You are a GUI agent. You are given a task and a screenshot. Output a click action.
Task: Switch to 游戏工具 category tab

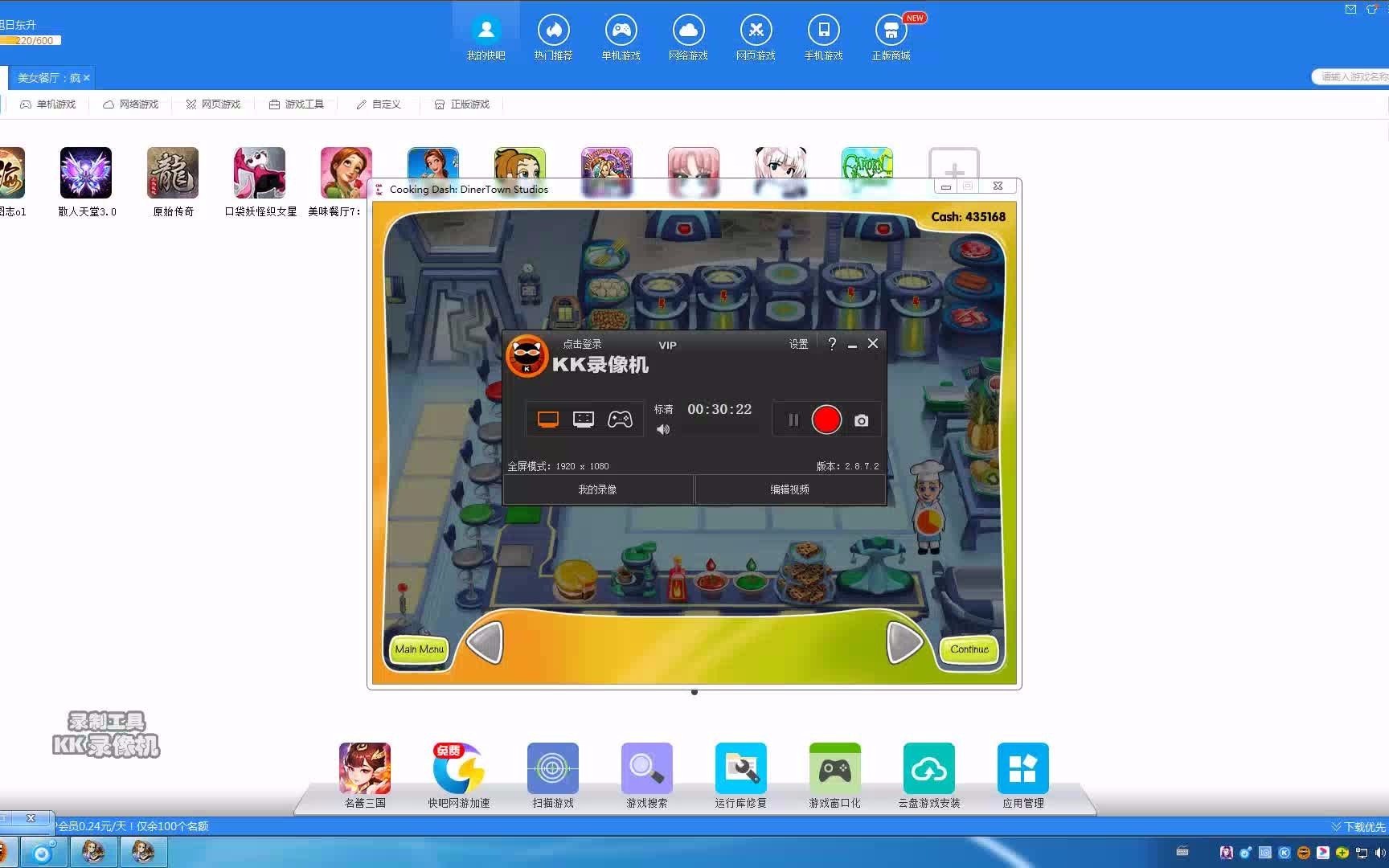[x=296, y=104]
